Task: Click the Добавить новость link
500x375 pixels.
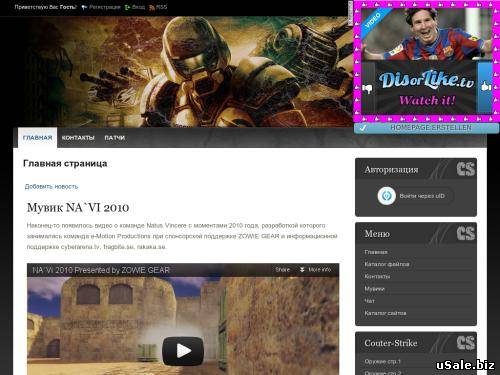Action: pos(51,186)
